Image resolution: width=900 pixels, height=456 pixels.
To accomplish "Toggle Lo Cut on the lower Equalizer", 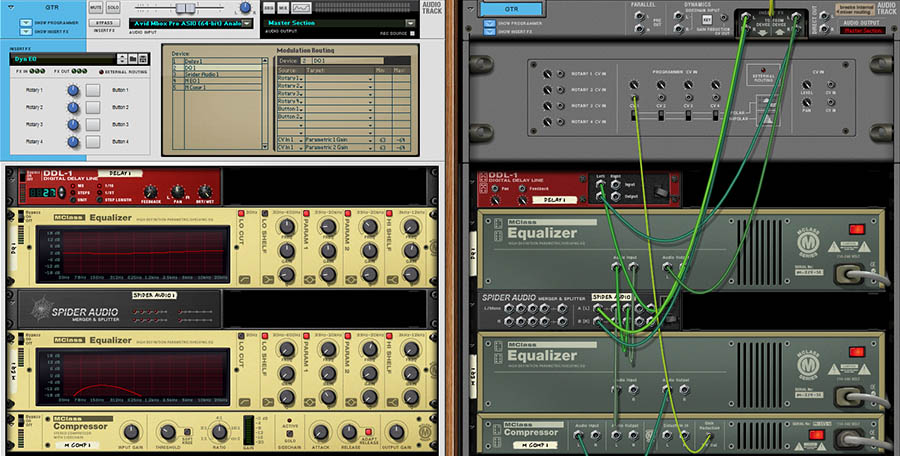I will point(242,336).
